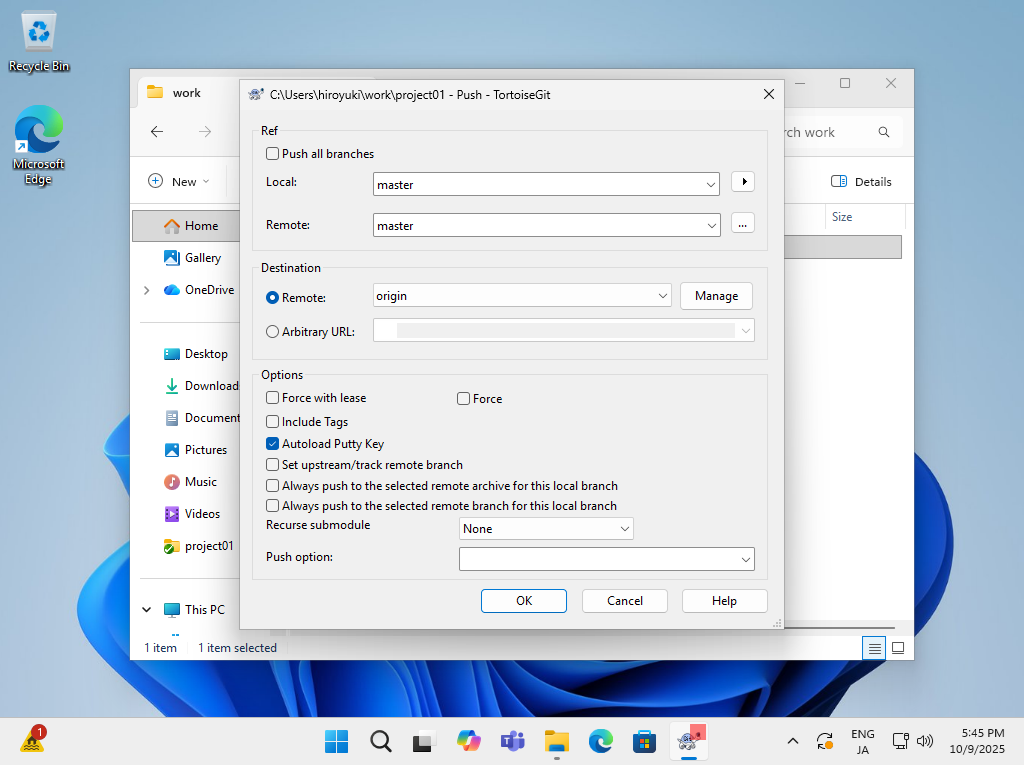Viewport: 1024px width, 765px height.
Task: Check the Include Tags option
Action: click(x=273, y=422)
